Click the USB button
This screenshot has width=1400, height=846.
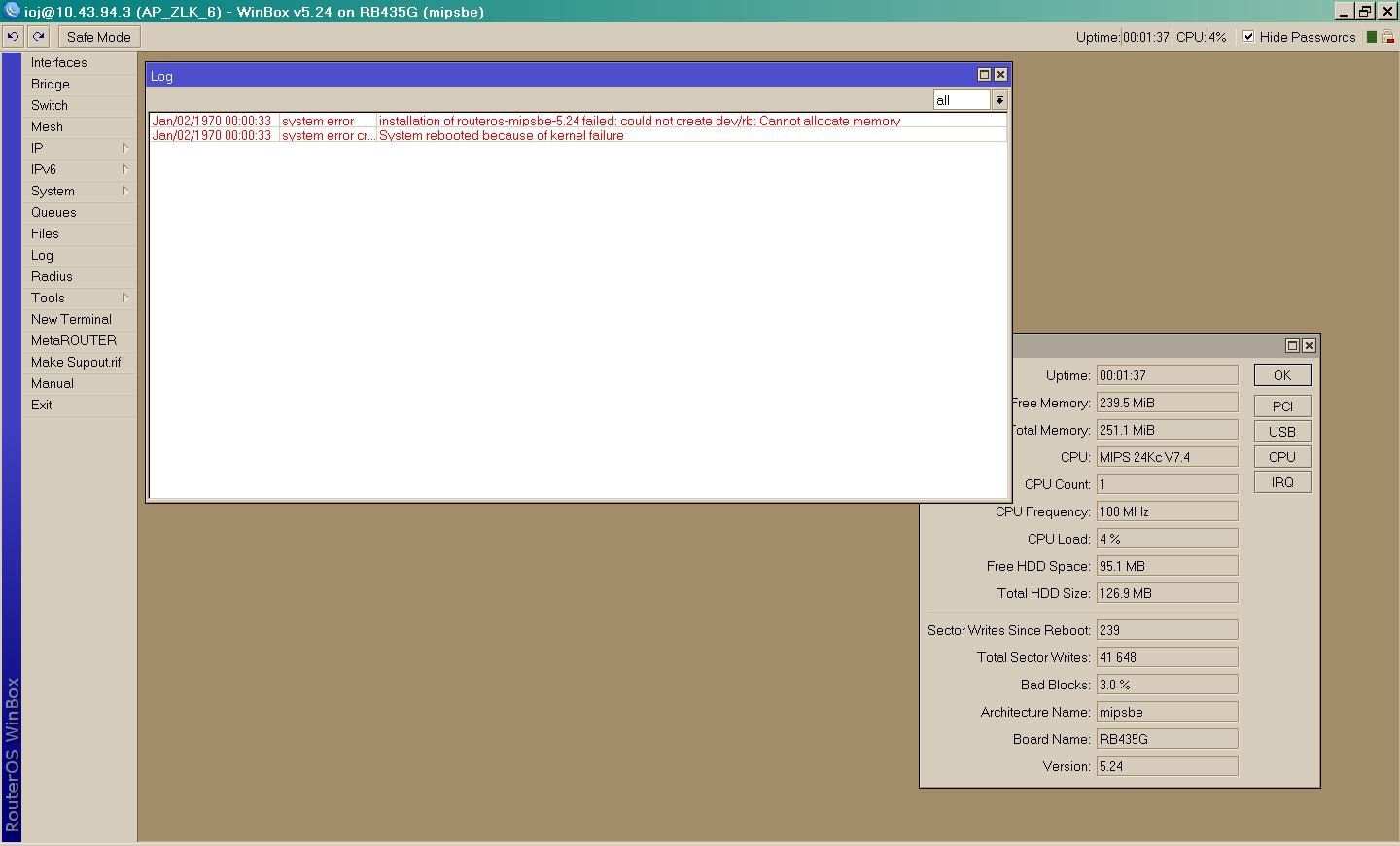click(x=1282, y=432)
